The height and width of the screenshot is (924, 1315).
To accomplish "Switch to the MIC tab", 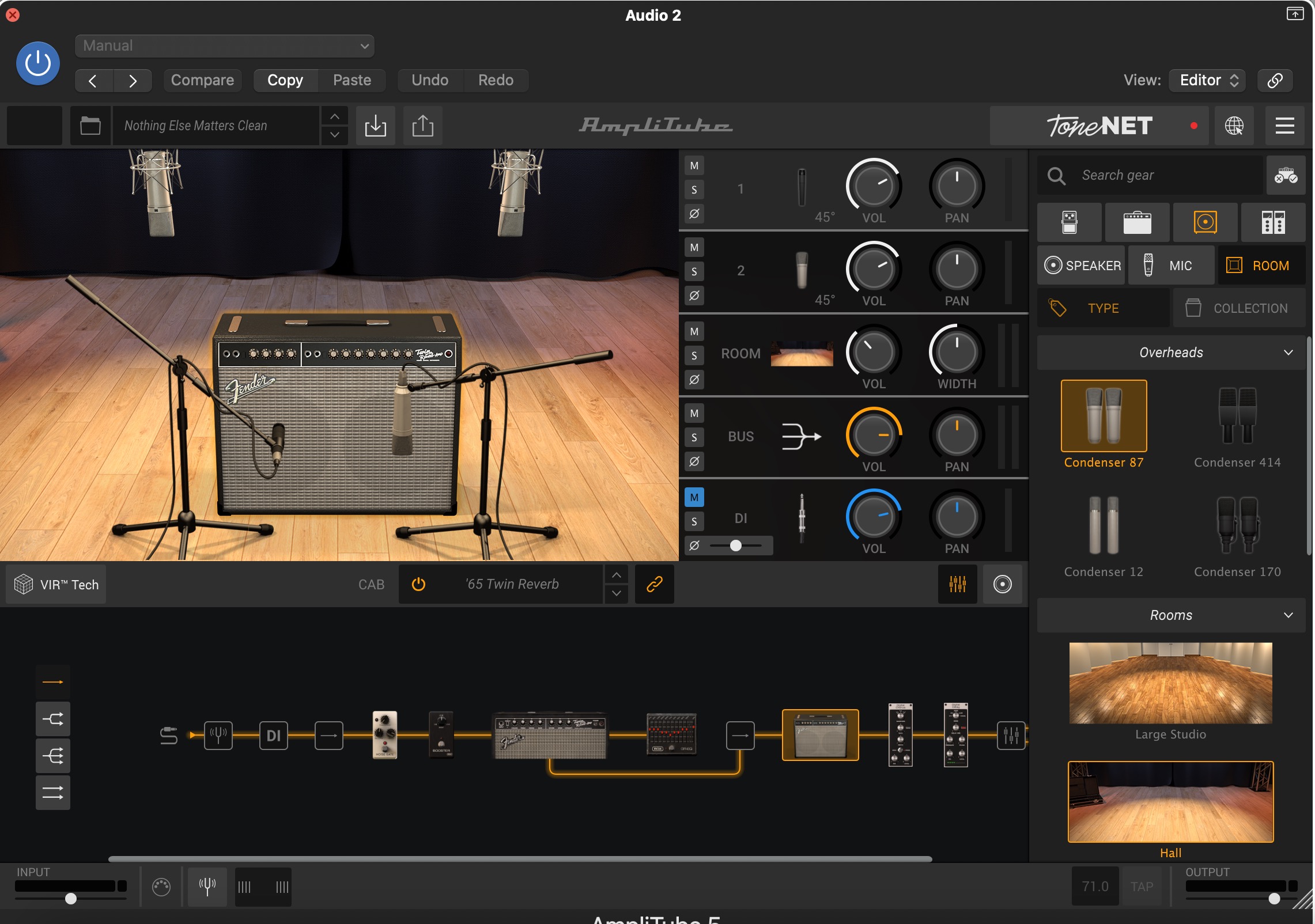I will [x=1172, y=266].
